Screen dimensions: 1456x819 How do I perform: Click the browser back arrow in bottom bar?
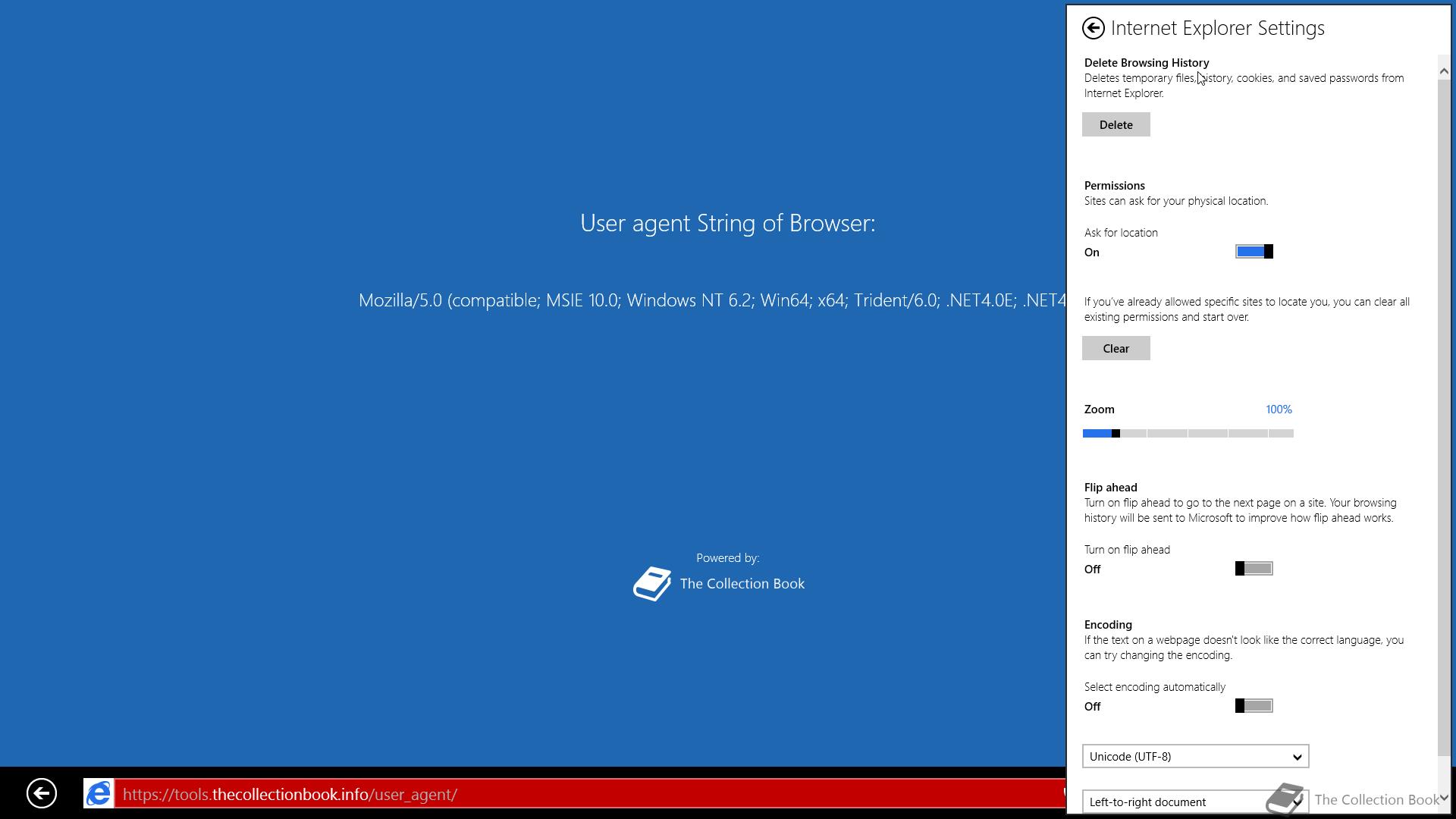(x=42, y=794)
